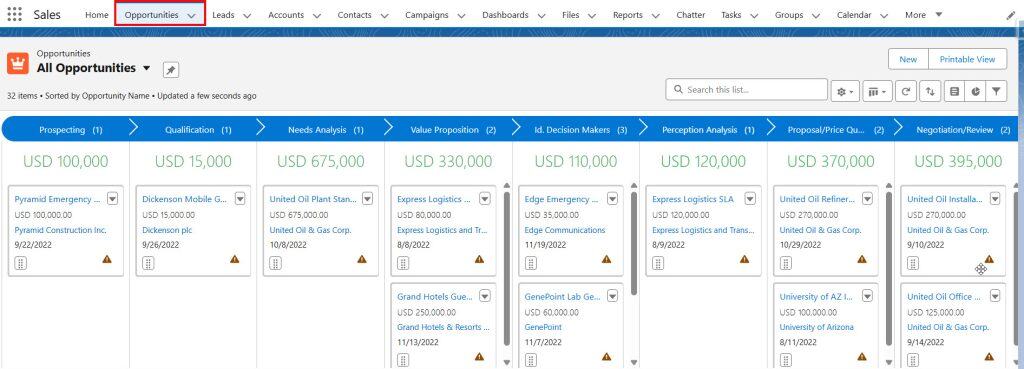Open Pyramid Construction Inc. account link
Screen dimensions: 1024x369
coord(60,230)
